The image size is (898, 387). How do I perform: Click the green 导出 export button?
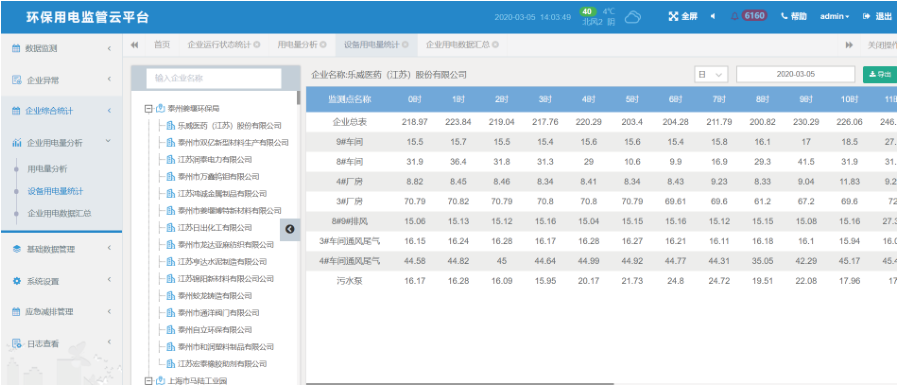click(x=881, y=74)
